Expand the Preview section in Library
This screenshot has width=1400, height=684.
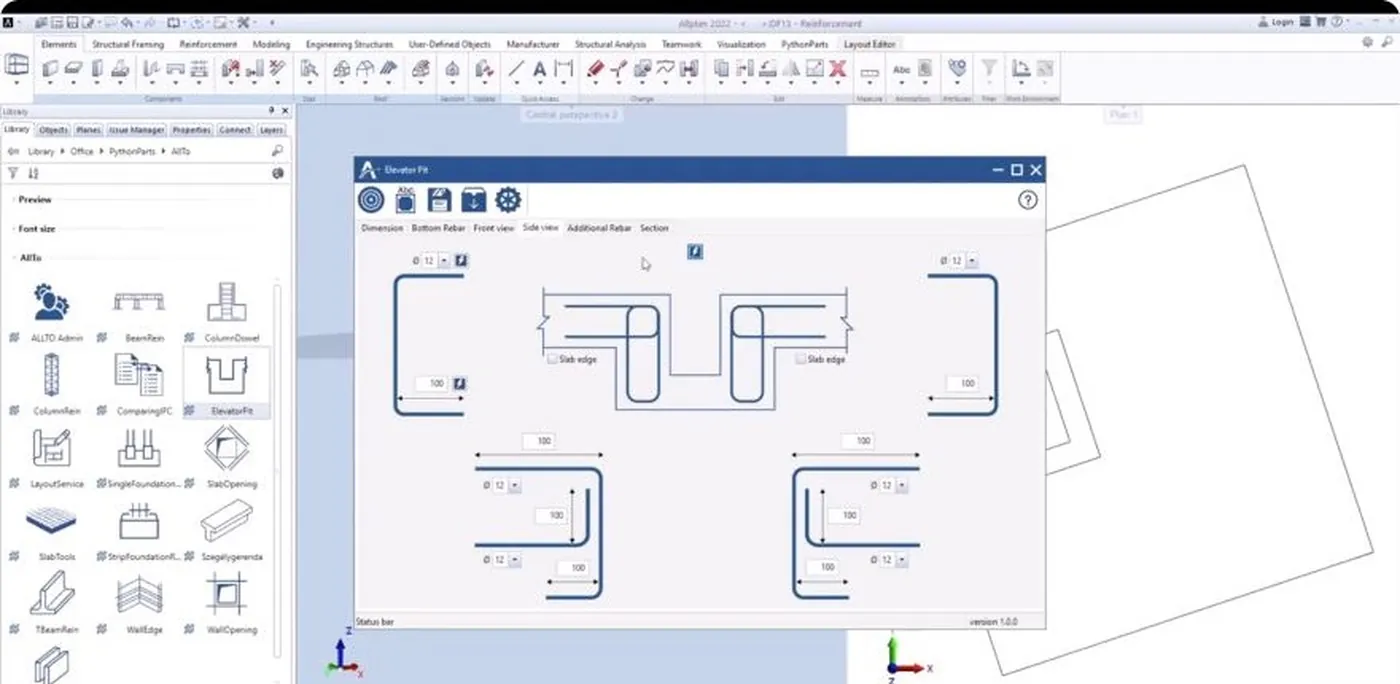34,200
